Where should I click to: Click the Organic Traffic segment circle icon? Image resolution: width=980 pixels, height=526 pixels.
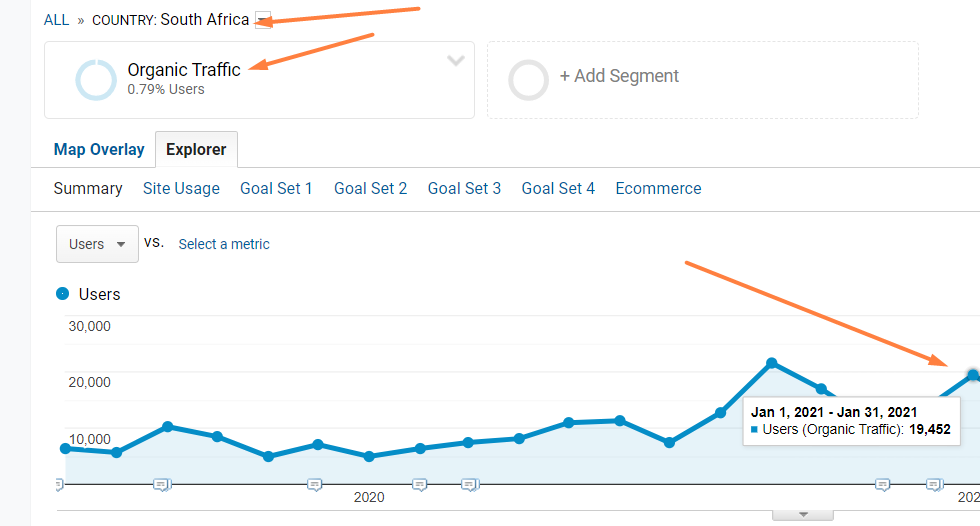tap(96, 80)
